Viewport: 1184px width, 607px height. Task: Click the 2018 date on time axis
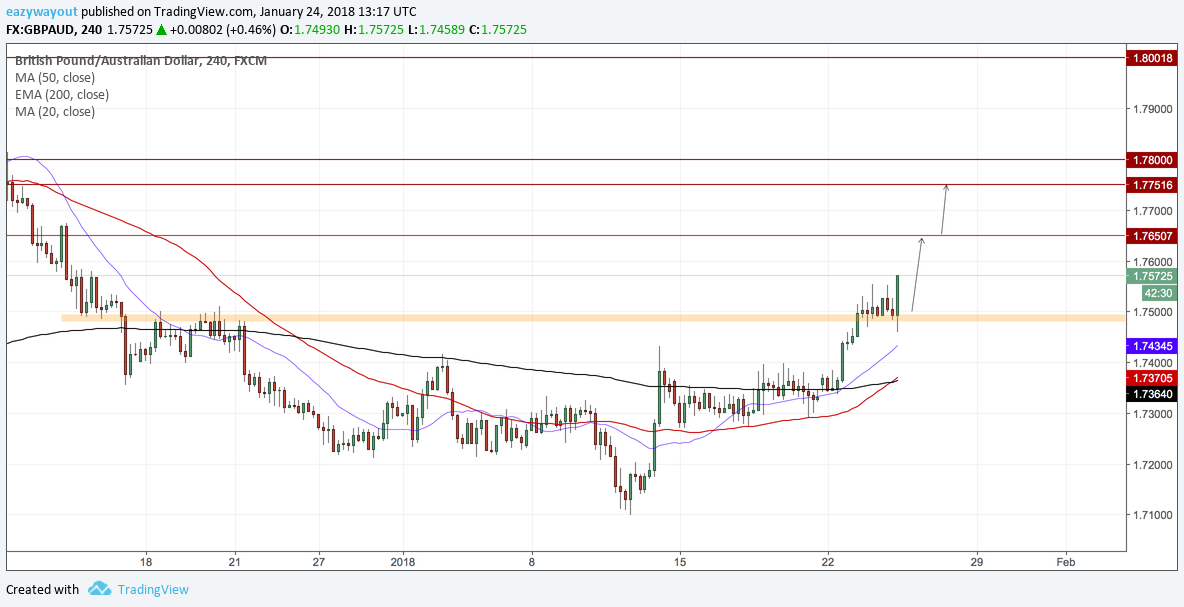404,562
